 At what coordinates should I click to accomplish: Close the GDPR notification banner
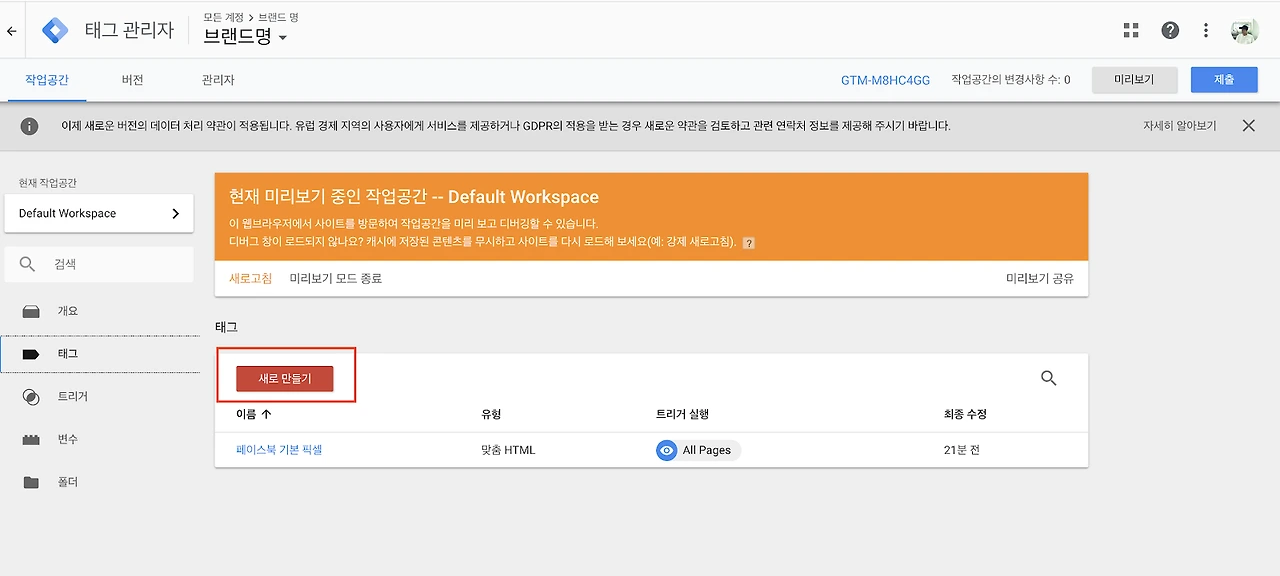click(x=1248, y=126)
